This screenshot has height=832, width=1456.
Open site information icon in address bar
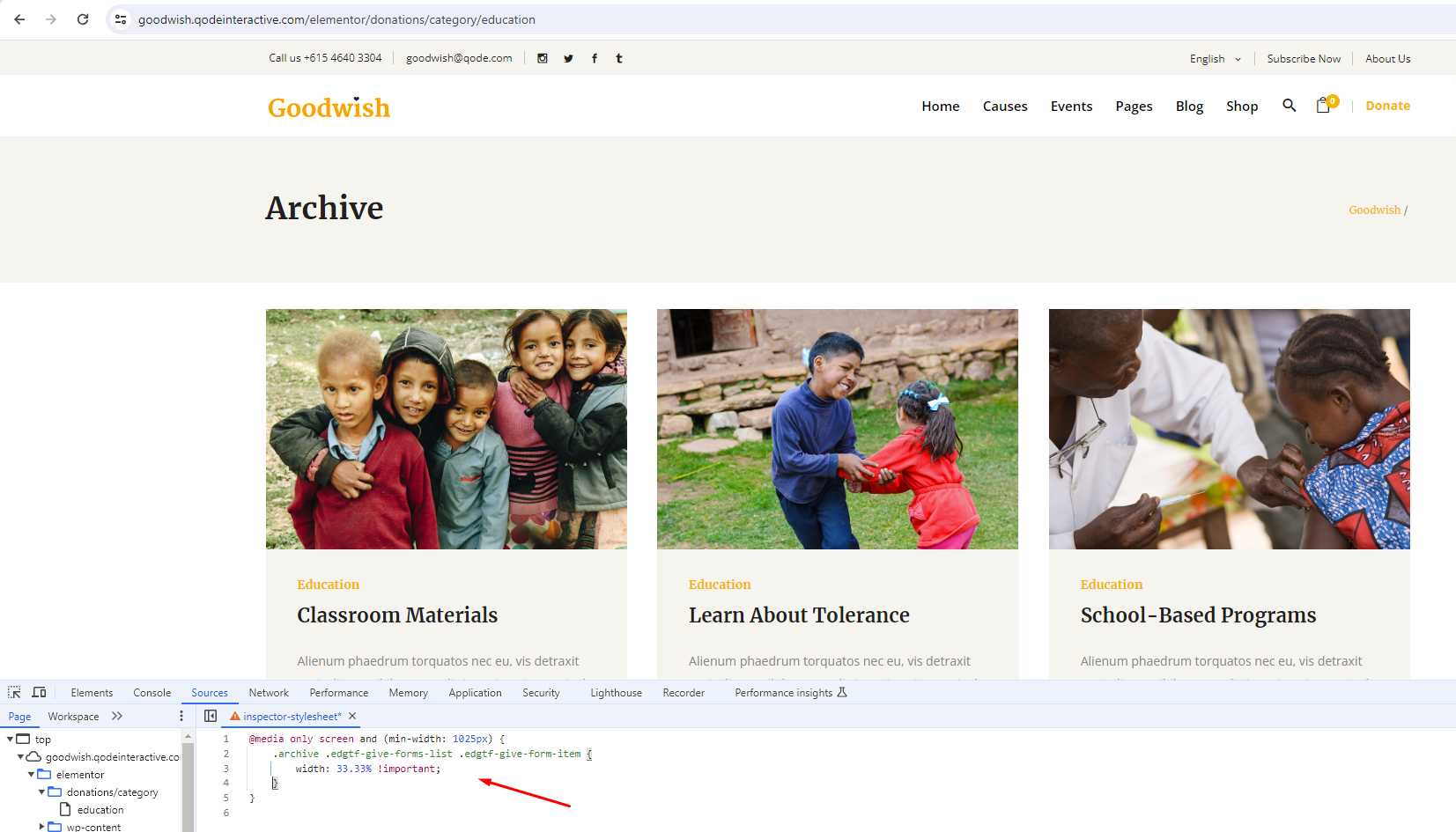click(x=121, y=19)
